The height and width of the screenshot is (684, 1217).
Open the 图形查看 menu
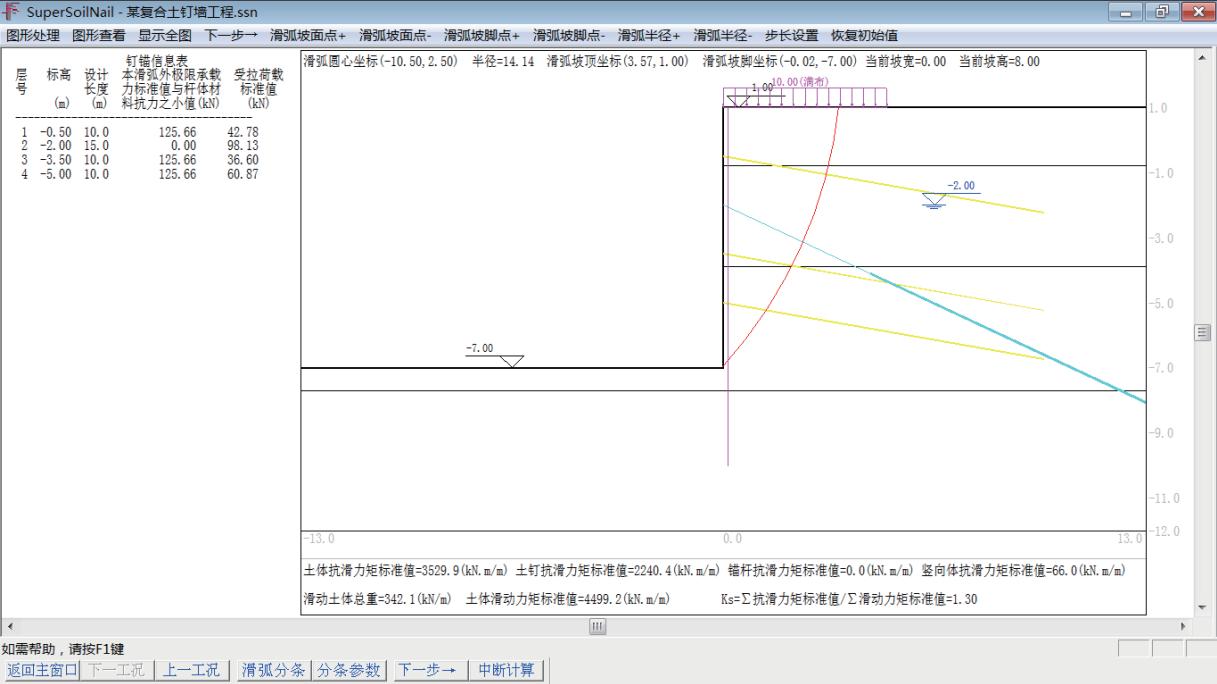(x=99, y=35)
